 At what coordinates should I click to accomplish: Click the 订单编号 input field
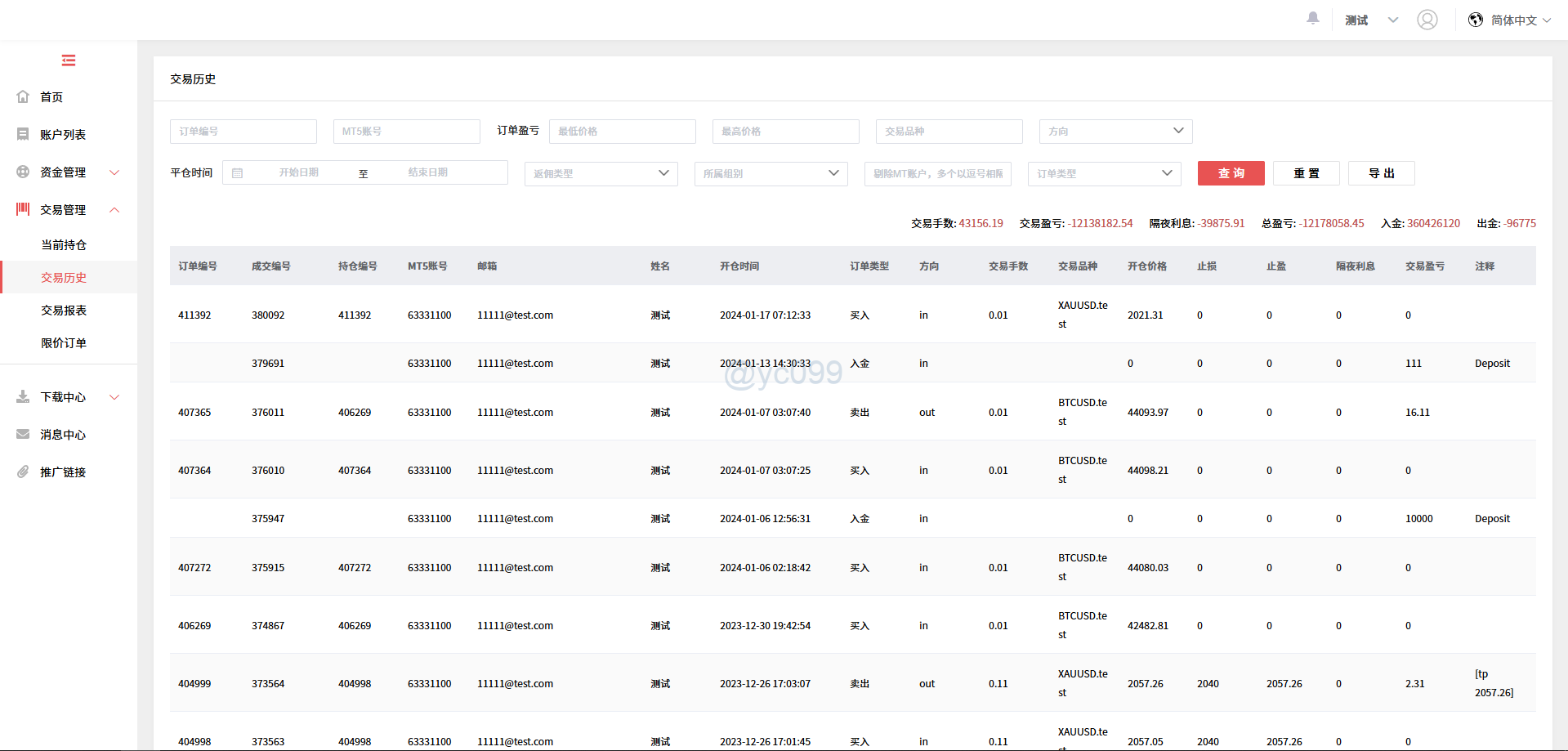click(243, 131)
